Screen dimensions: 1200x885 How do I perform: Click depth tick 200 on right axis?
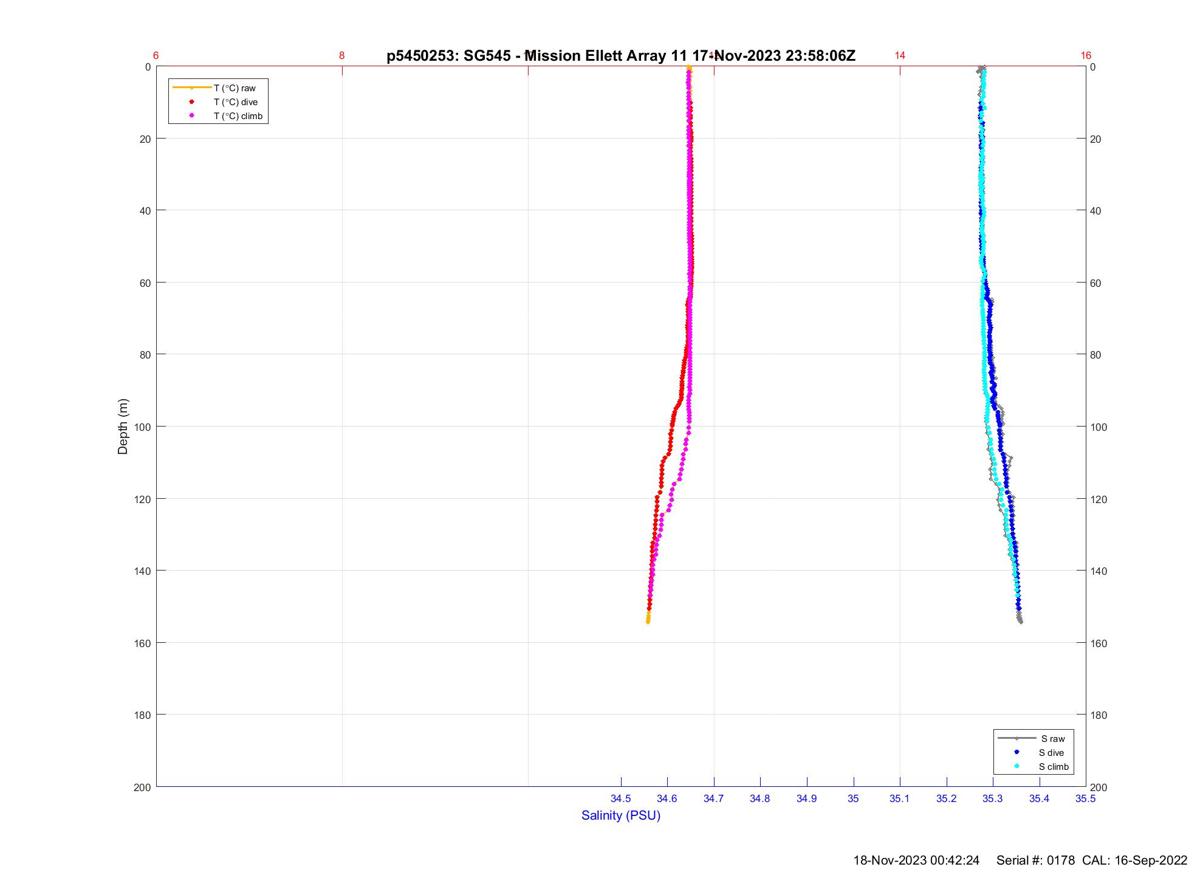[1100, 787]
